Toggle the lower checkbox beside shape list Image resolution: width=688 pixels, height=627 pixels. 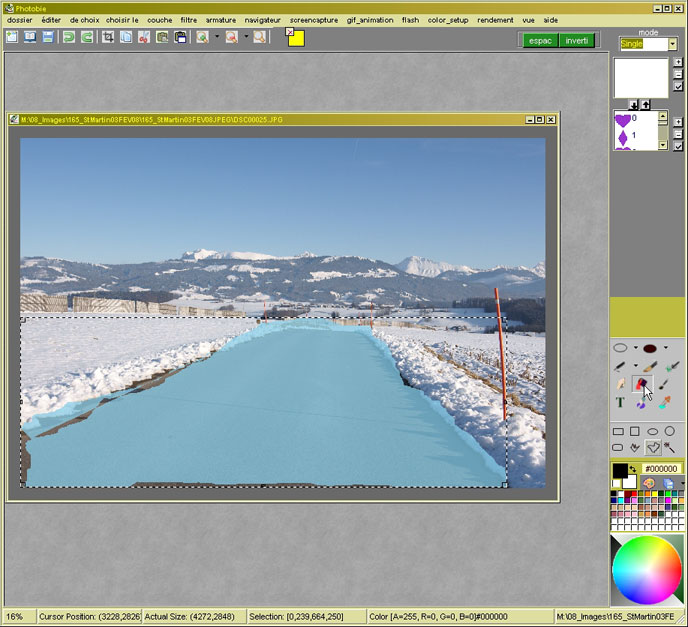click(x=677, y=145)
